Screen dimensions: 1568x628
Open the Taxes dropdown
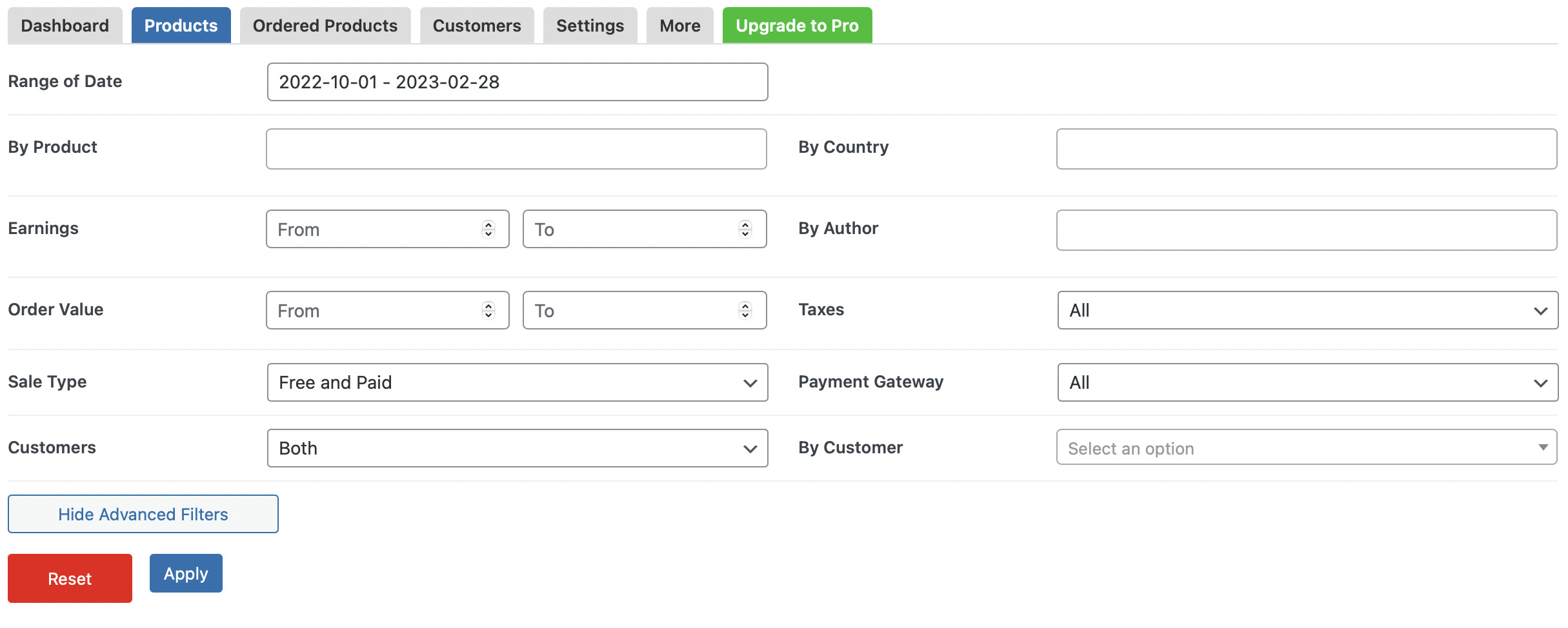pos(1308,310)
